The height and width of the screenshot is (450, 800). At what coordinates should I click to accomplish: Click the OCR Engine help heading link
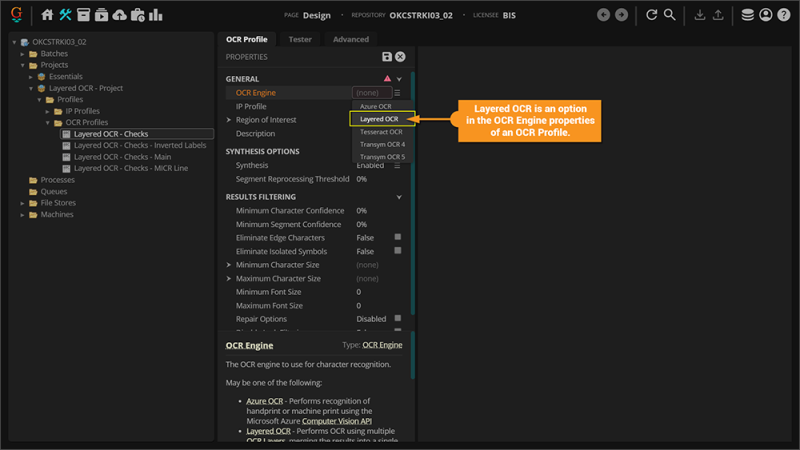point(249,345)
